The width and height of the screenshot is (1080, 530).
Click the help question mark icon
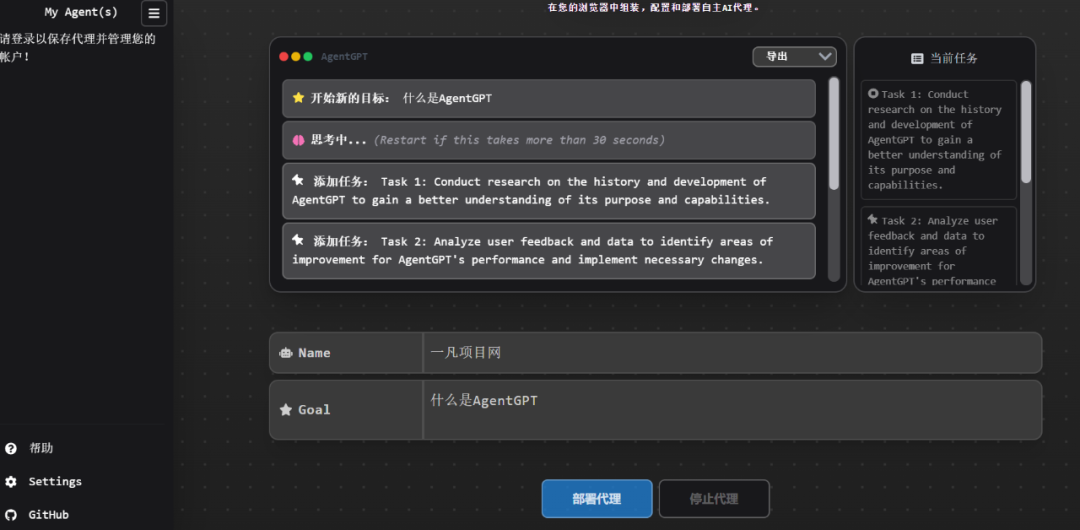(x=10, y=449)
